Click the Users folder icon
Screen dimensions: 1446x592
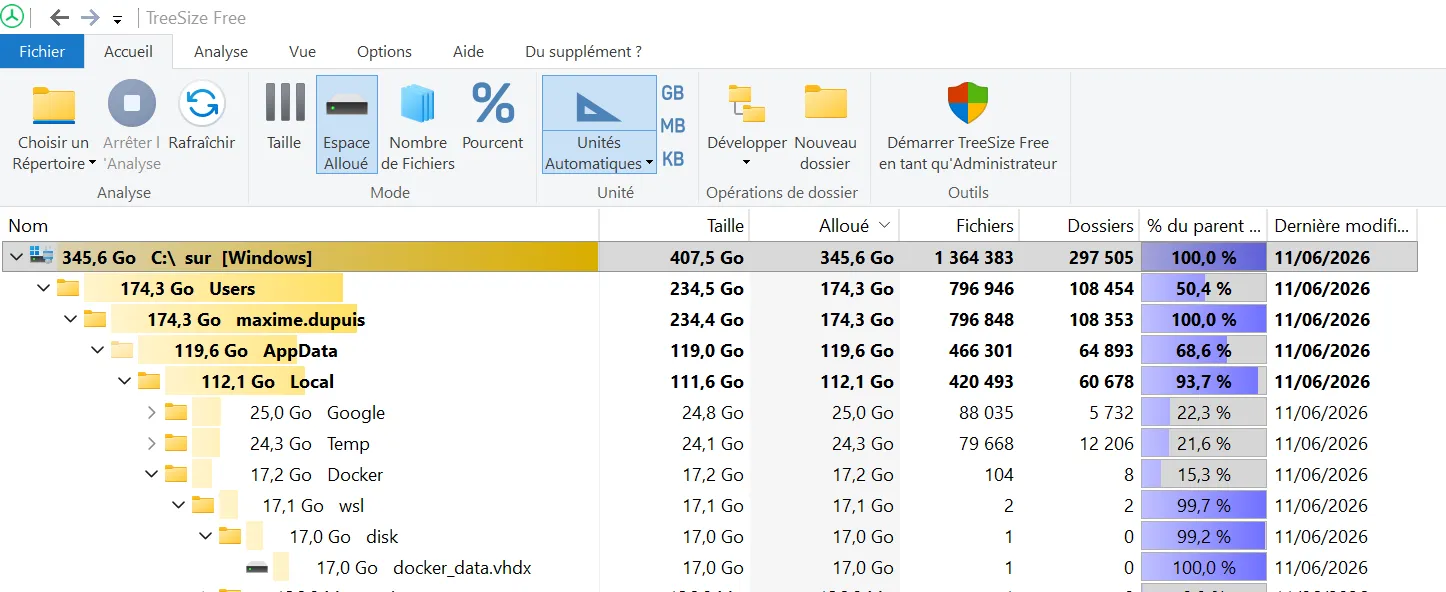point(68,288)
